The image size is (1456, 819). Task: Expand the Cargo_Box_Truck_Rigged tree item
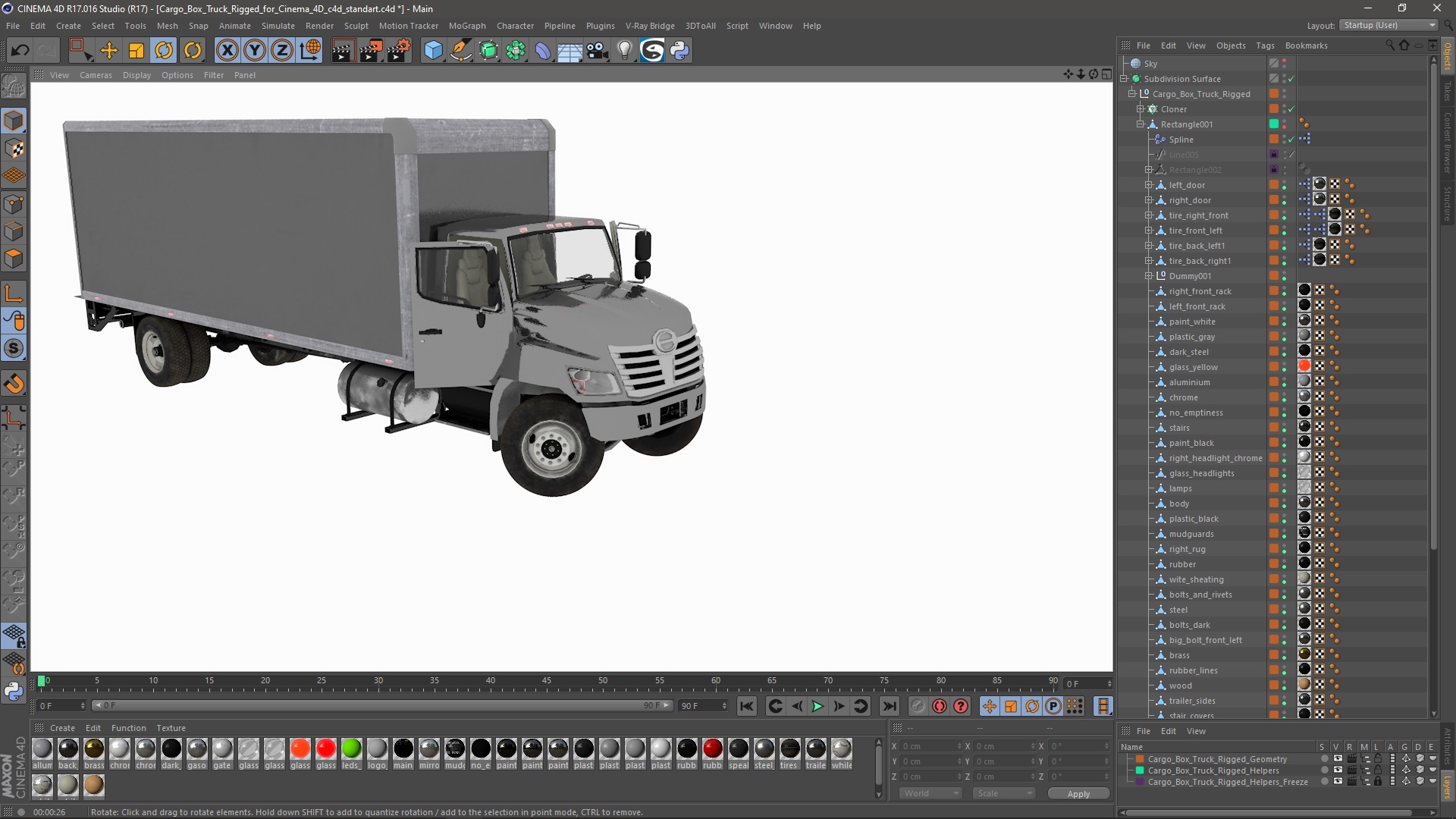pos(1131,93)
